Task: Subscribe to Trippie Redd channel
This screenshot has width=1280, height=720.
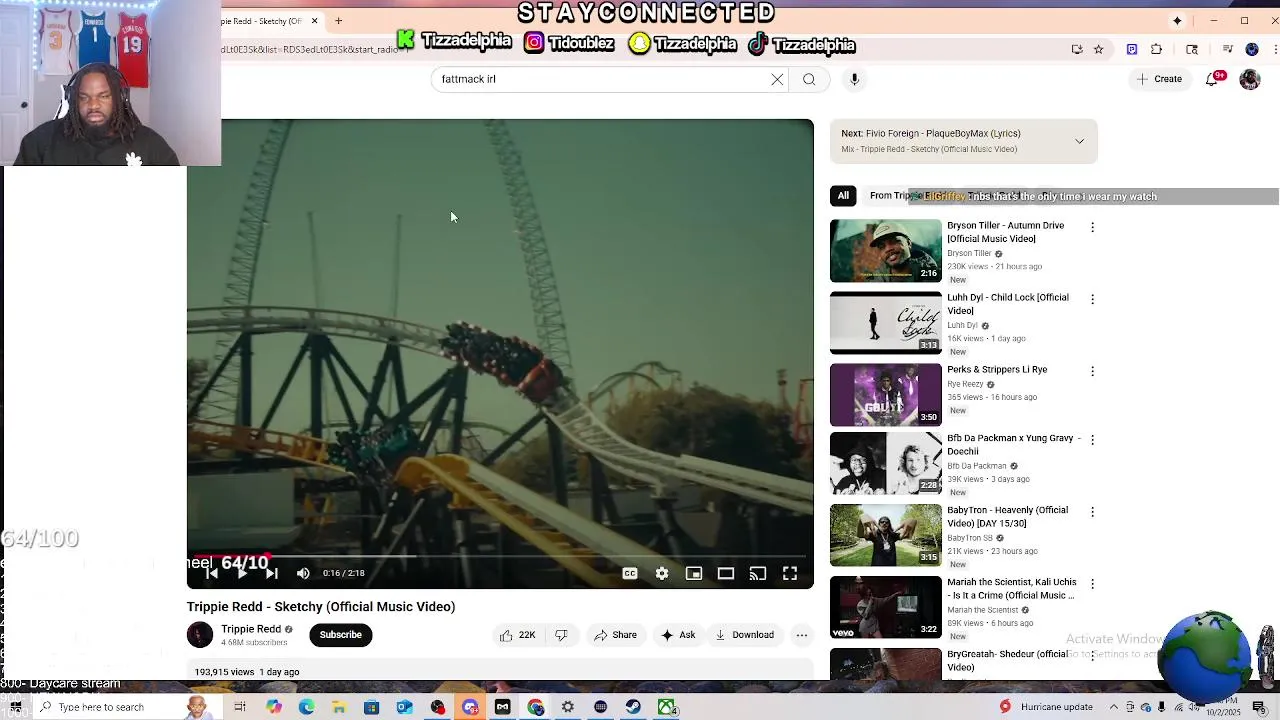Action: [x=340, y=635]
